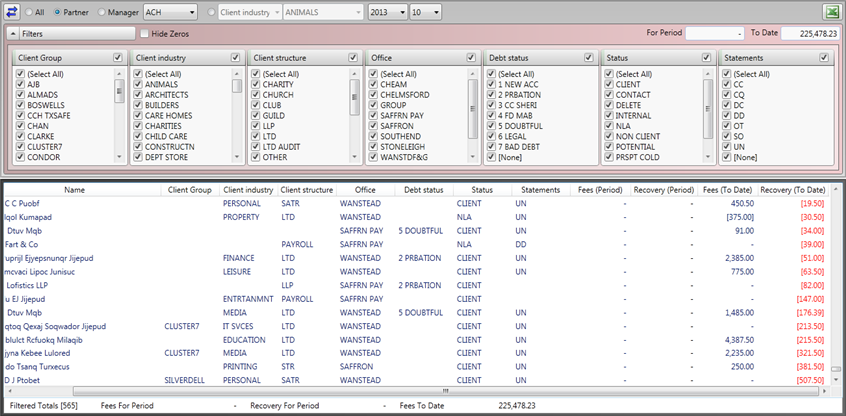The width and height of the screenshot is (846, 416).
Task: Click the blue refresh arrows icon
Action: pyautogui.click(x=12, y=11)
